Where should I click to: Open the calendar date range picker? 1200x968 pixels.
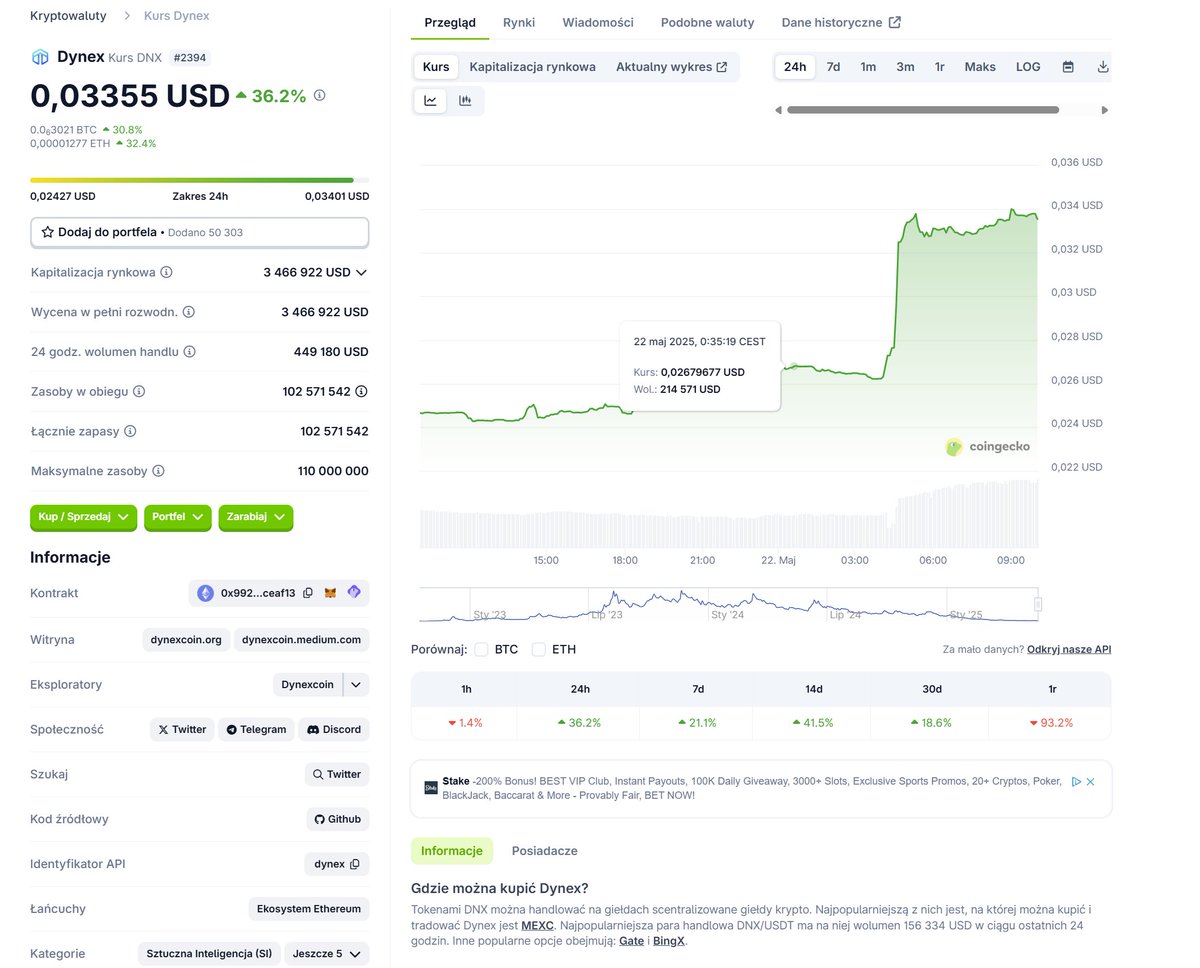1068,67
